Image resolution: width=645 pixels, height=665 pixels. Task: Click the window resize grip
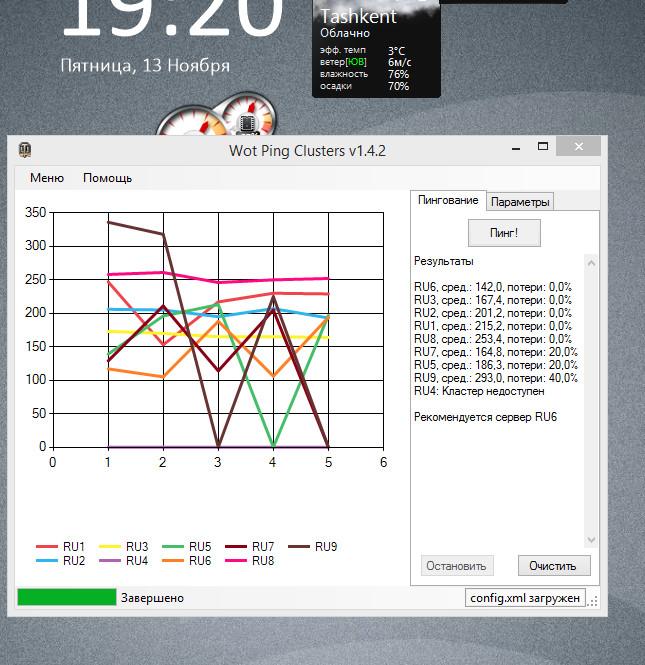point(593,601)
